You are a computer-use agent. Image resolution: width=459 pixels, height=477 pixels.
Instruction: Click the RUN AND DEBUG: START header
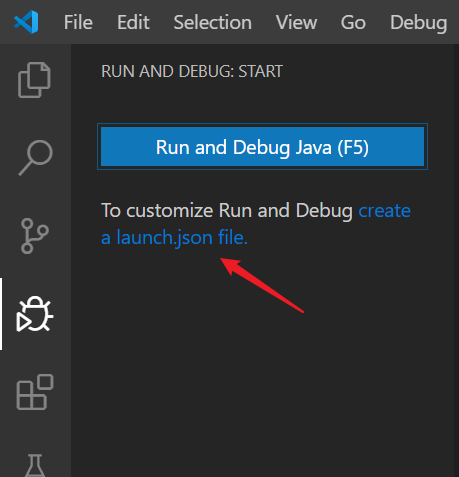tap(192, 71)
